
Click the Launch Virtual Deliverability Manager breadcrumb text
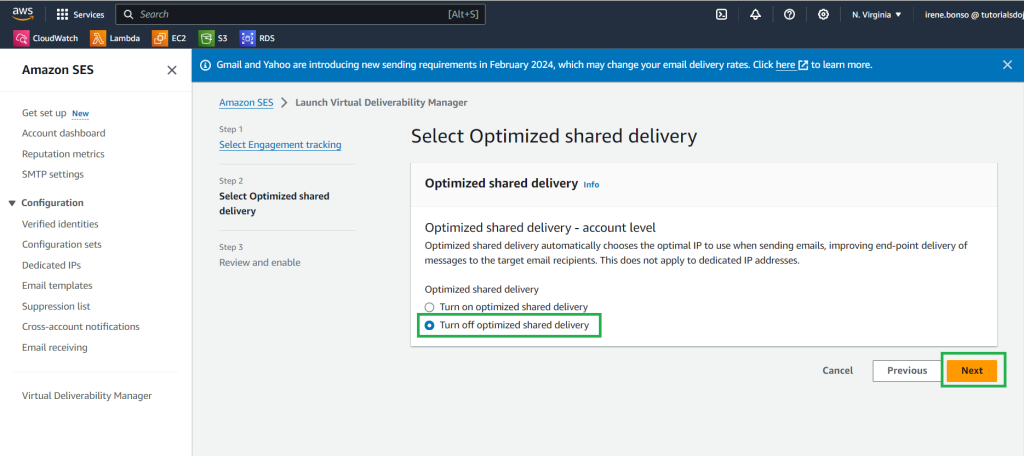click(381, 103)
